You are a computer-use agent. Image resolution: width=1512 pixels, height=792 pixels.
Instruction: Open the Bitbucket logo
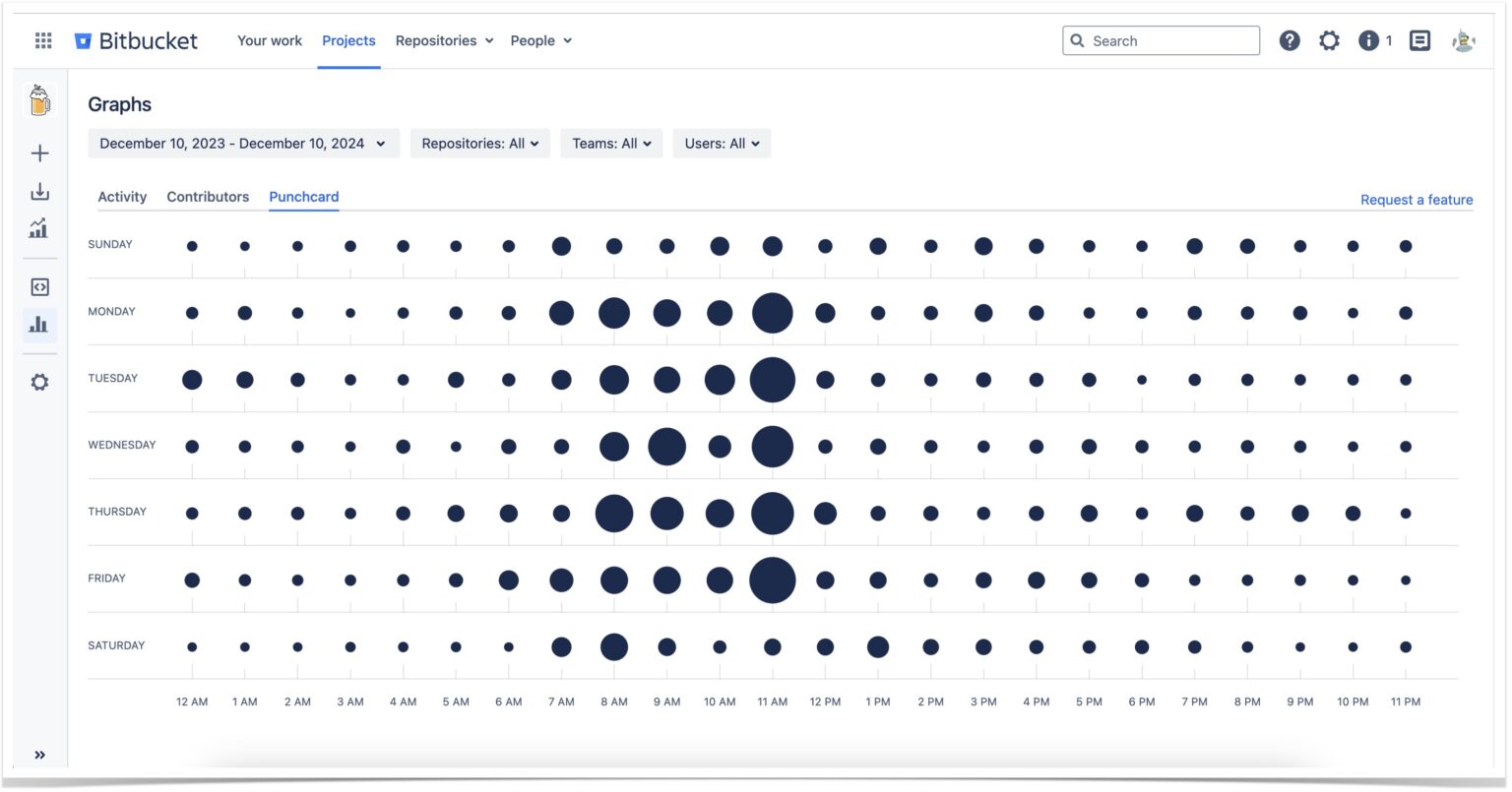(138, 40)
